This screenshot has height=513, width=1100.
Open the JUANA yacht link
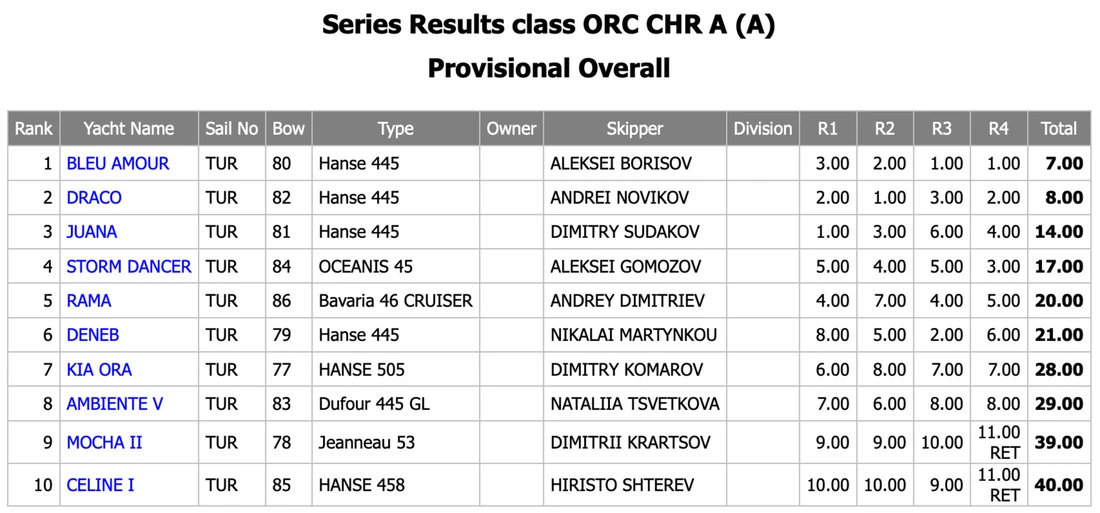point(92,232)
